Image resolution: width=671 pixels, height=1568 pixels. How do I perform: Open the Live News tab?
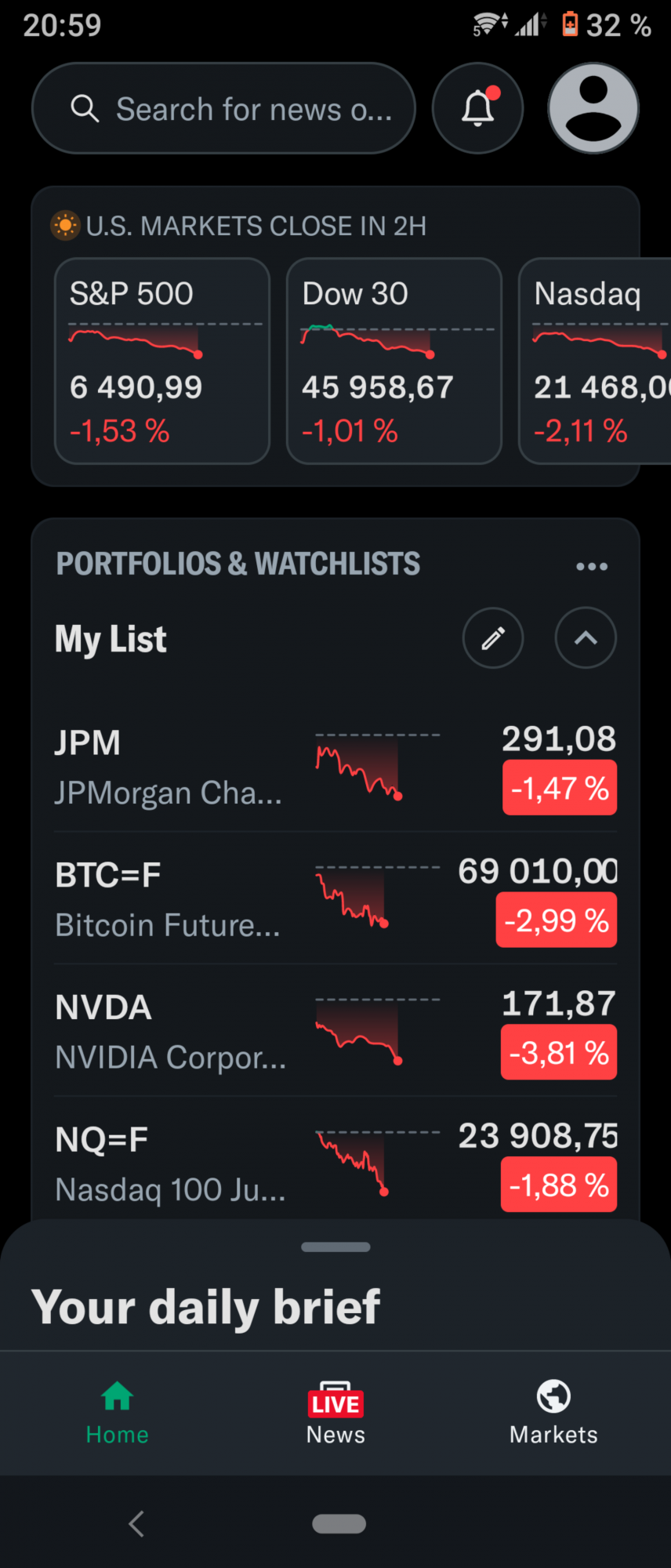click(x=335, y=1412)
